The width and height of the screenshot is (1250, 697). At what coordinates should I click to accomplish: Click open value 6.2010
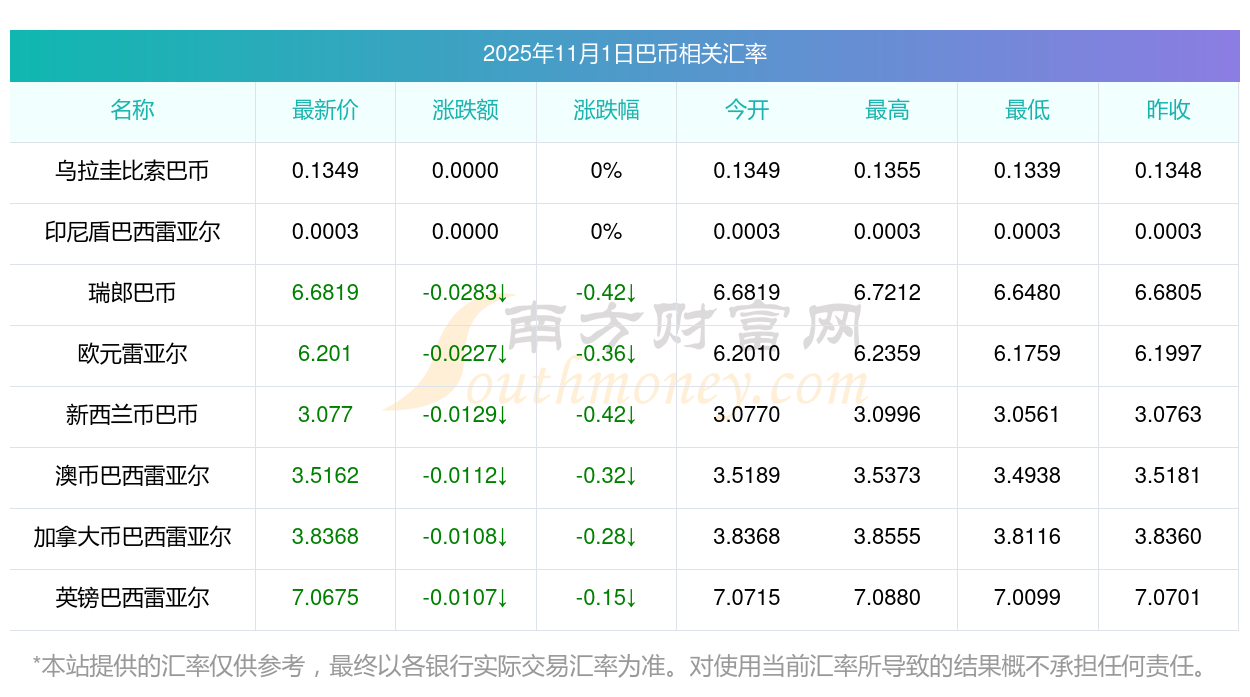747,354
